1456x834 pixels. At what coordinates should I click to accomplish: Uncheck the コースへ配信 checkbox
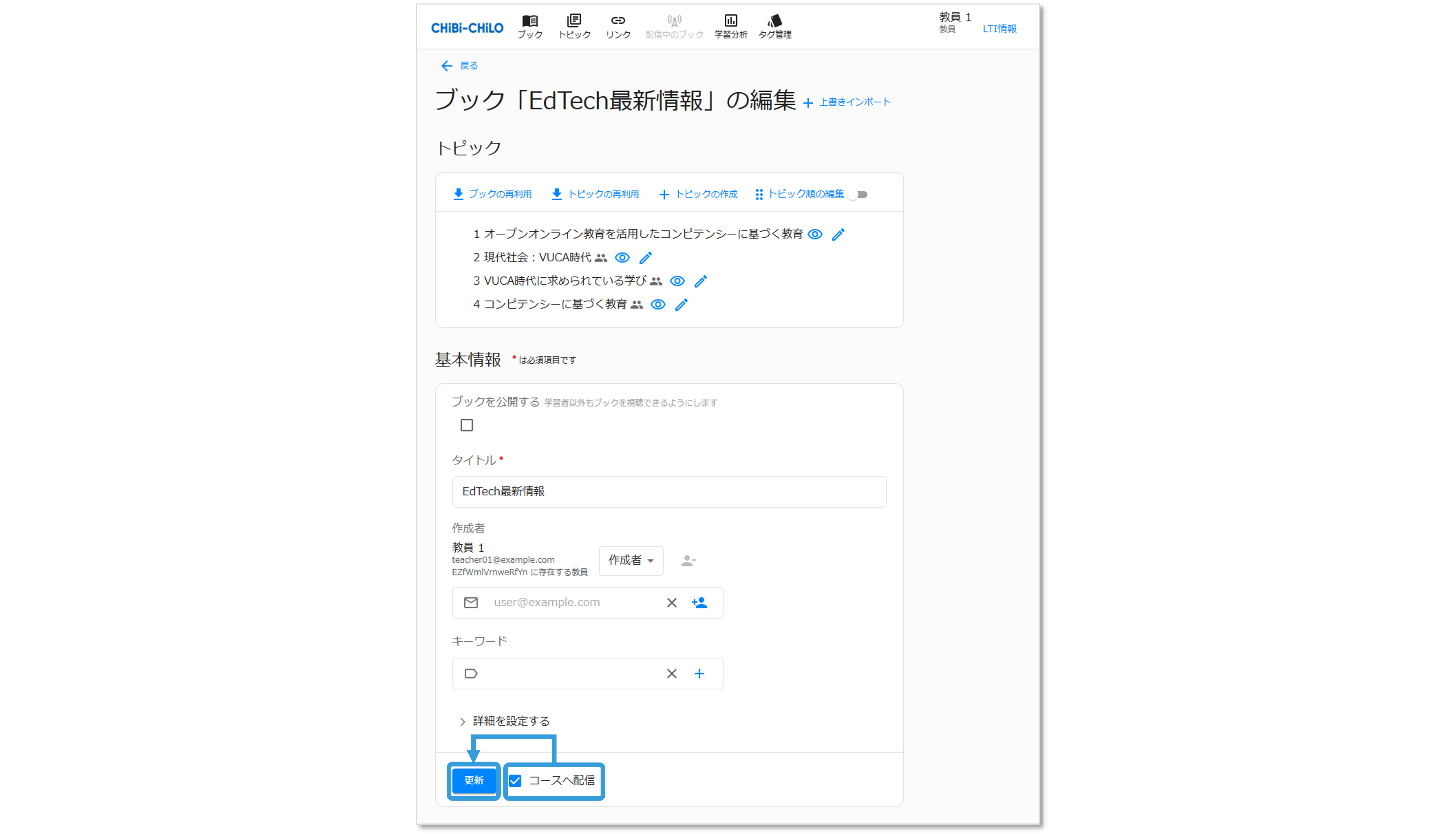[x=515, y=781]
